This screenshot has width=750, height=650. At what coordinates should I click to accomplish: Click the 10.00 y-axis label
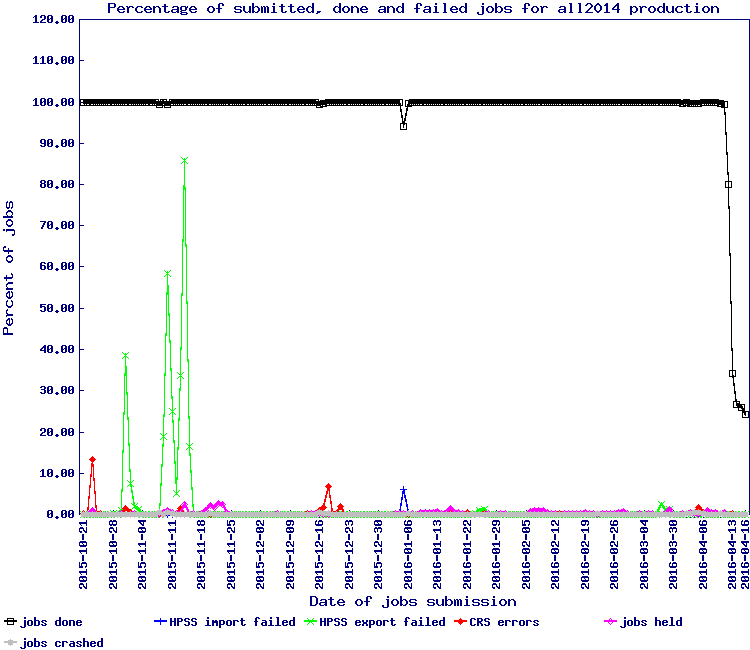click(x=57, y=473)
